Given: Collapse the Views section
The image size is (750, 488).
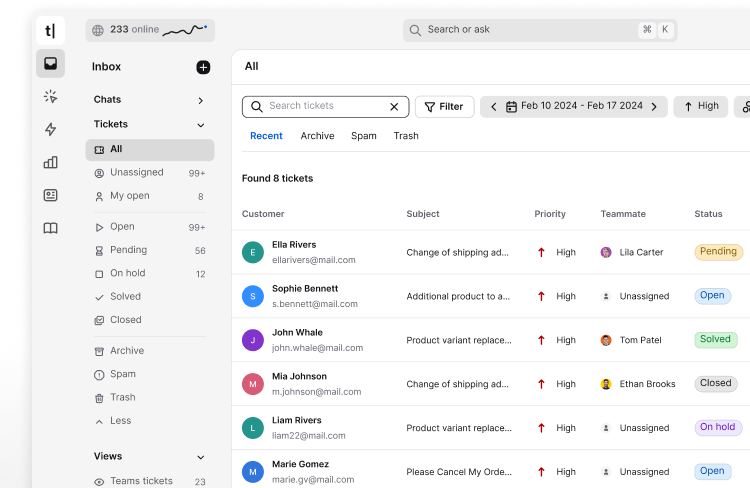Looking at the screenshot, I should coord(200,457).
